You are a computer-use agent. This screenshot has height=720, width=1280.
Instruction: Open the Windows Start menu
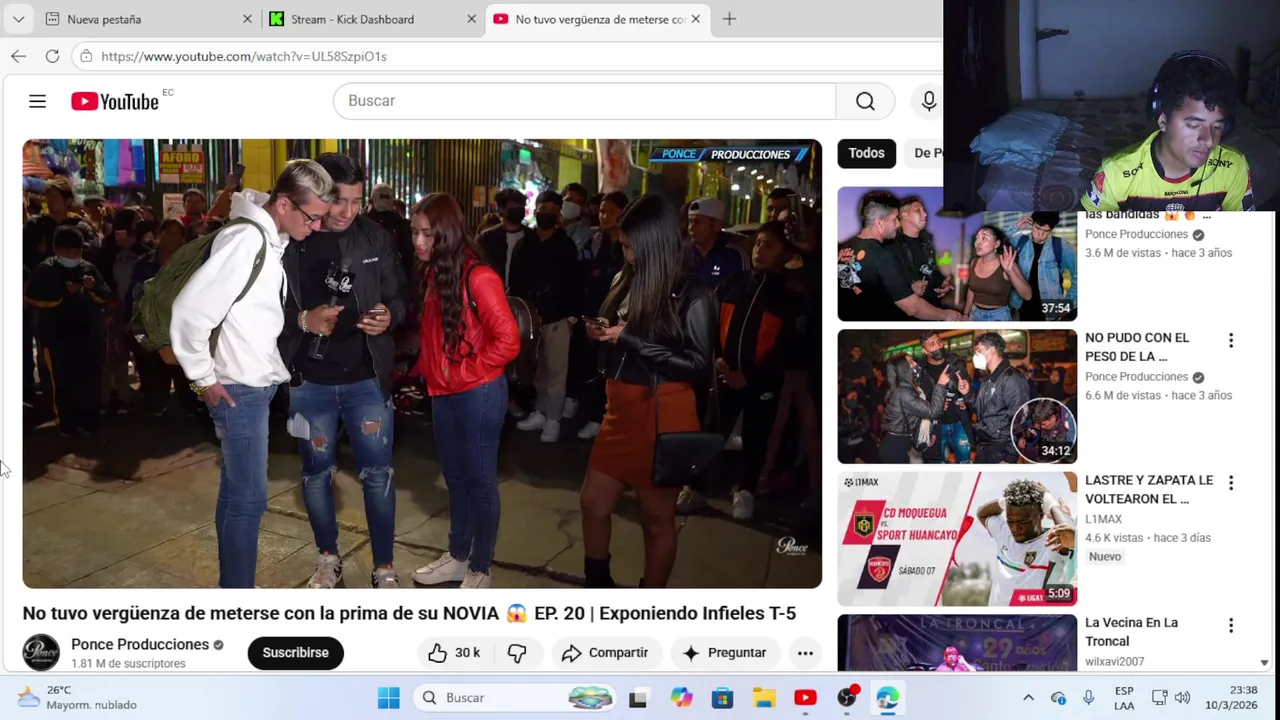click(389, 698)
